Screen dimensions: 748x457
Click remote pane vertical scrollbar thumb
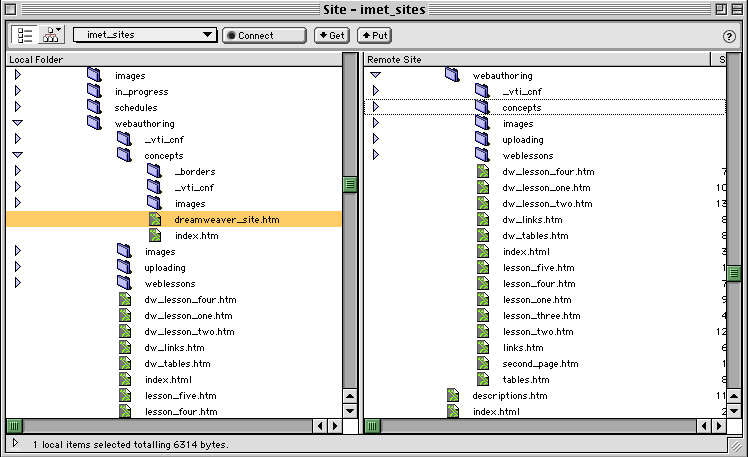(x=734, y=273)
